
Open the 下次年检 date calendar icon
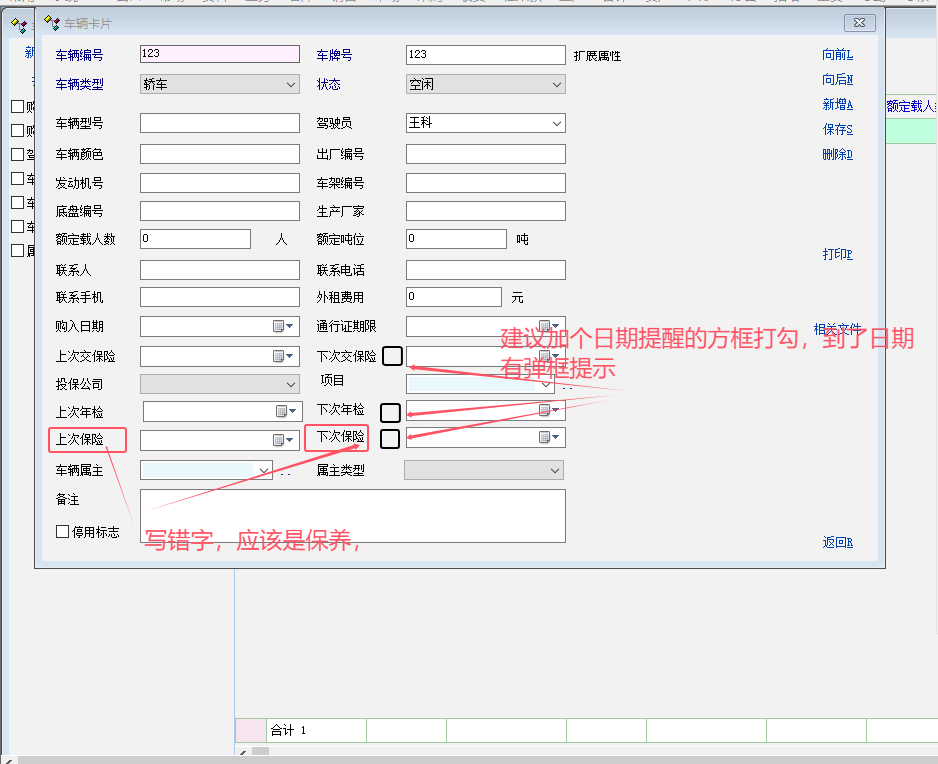pyautogui.click(x=545, y=410)
